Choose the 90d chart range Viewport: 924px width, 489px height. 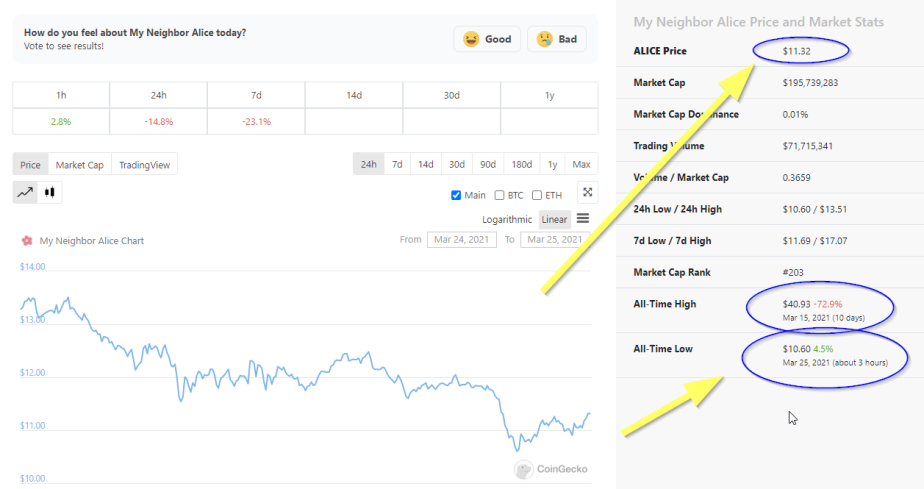(488, 164)
